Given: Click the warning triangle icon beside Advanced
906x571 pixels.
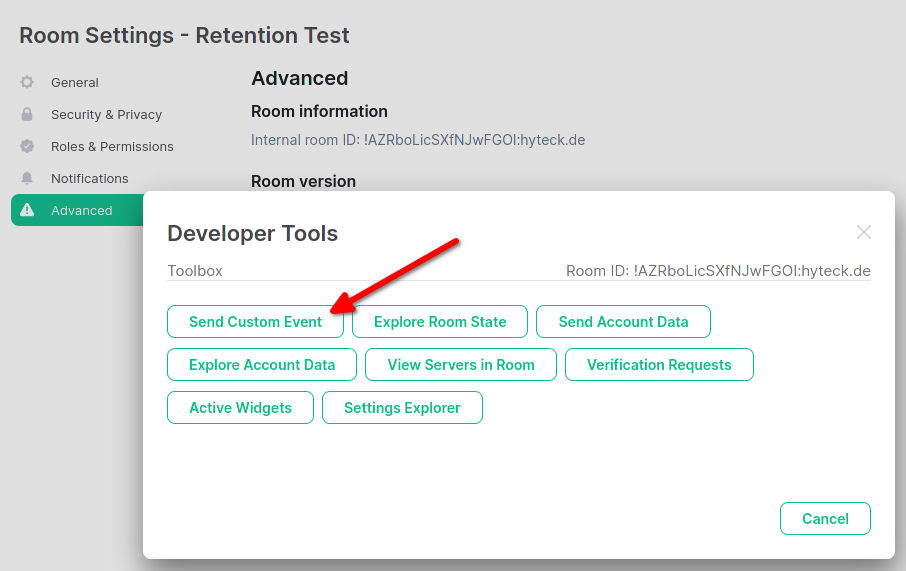Looking at the screenshot, I should point(27,210).
